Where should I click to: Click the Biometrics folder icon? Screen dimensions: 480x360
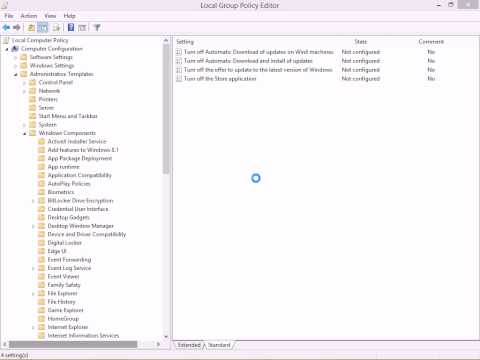[41, 192]
